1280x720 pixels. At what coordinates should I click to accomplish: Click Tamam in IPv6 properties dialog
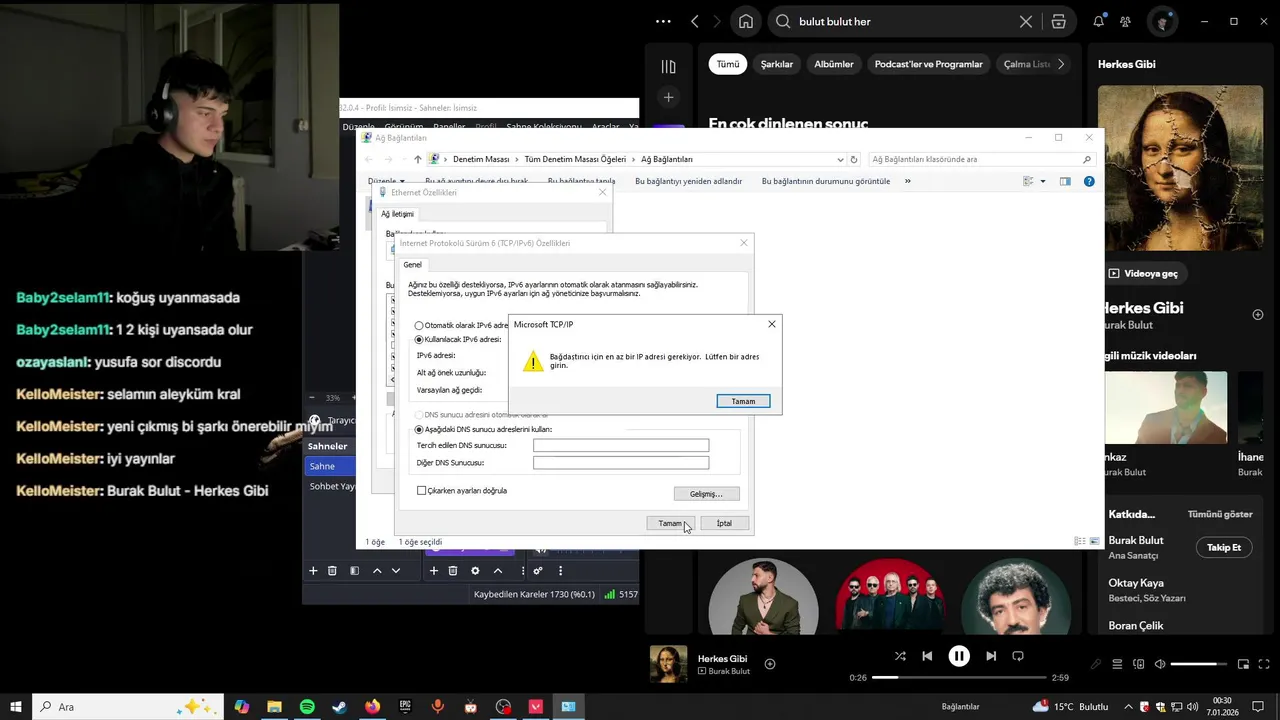(x=670, y=523)
